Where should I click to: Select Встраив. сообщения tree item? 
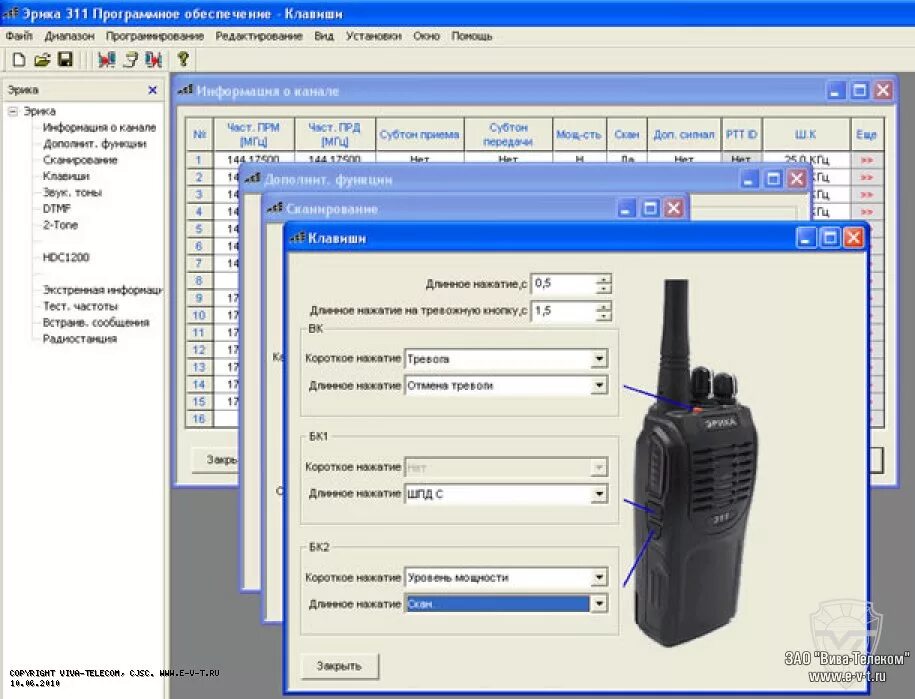(x=96, y=323)
